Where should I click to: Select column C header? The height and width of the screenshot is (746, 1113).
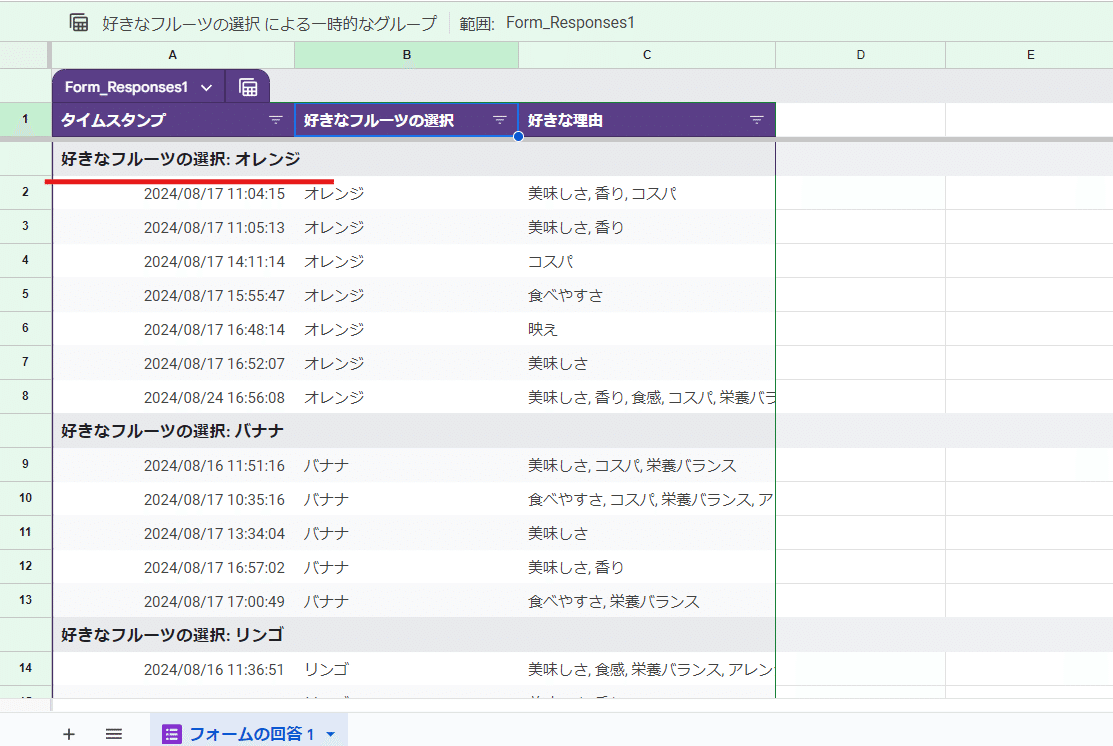(647, 55)
